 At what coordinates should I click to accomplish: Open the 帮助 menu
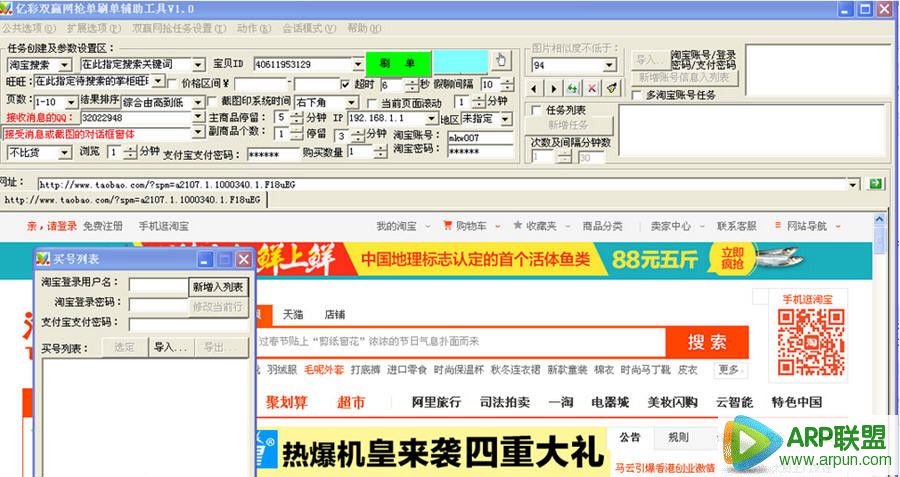click(364, 28)
